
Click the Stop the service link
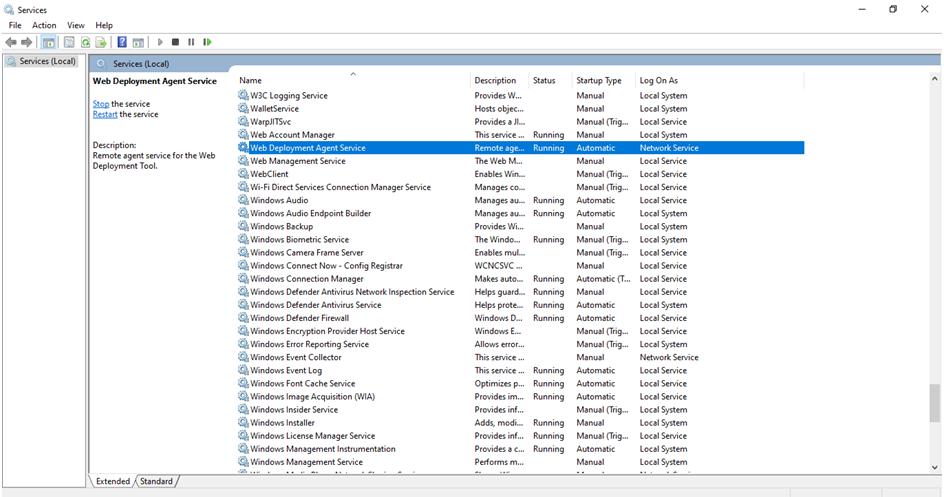101,104
